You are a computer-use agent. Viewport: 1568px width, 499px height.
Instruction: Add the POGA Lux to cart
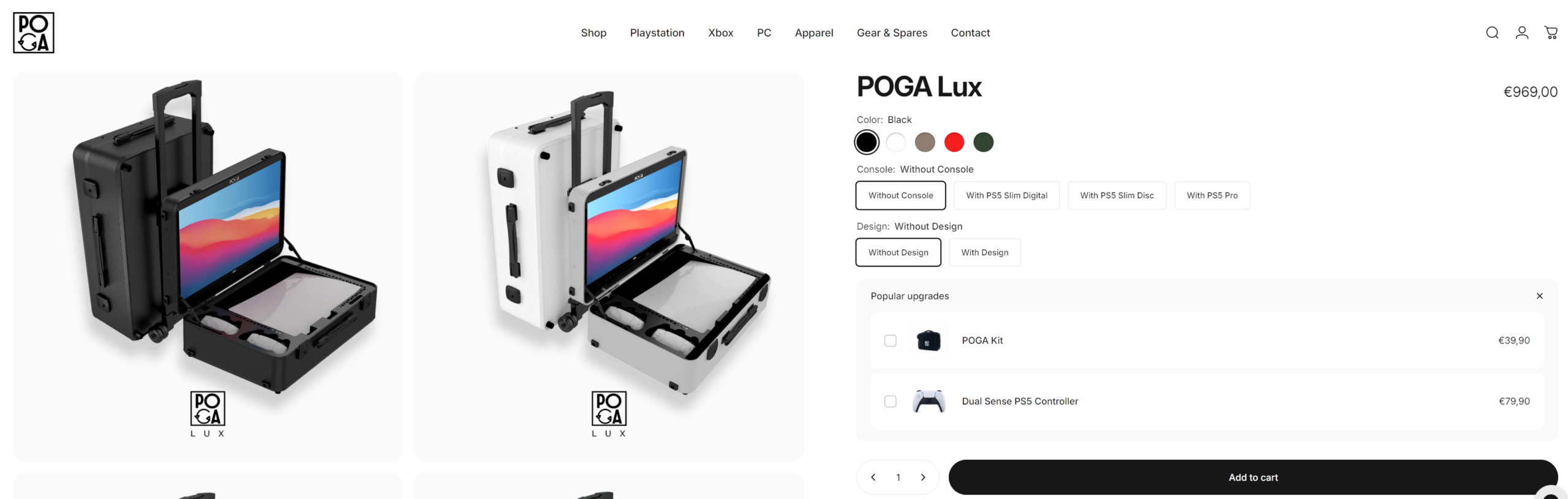point(1252,478)
